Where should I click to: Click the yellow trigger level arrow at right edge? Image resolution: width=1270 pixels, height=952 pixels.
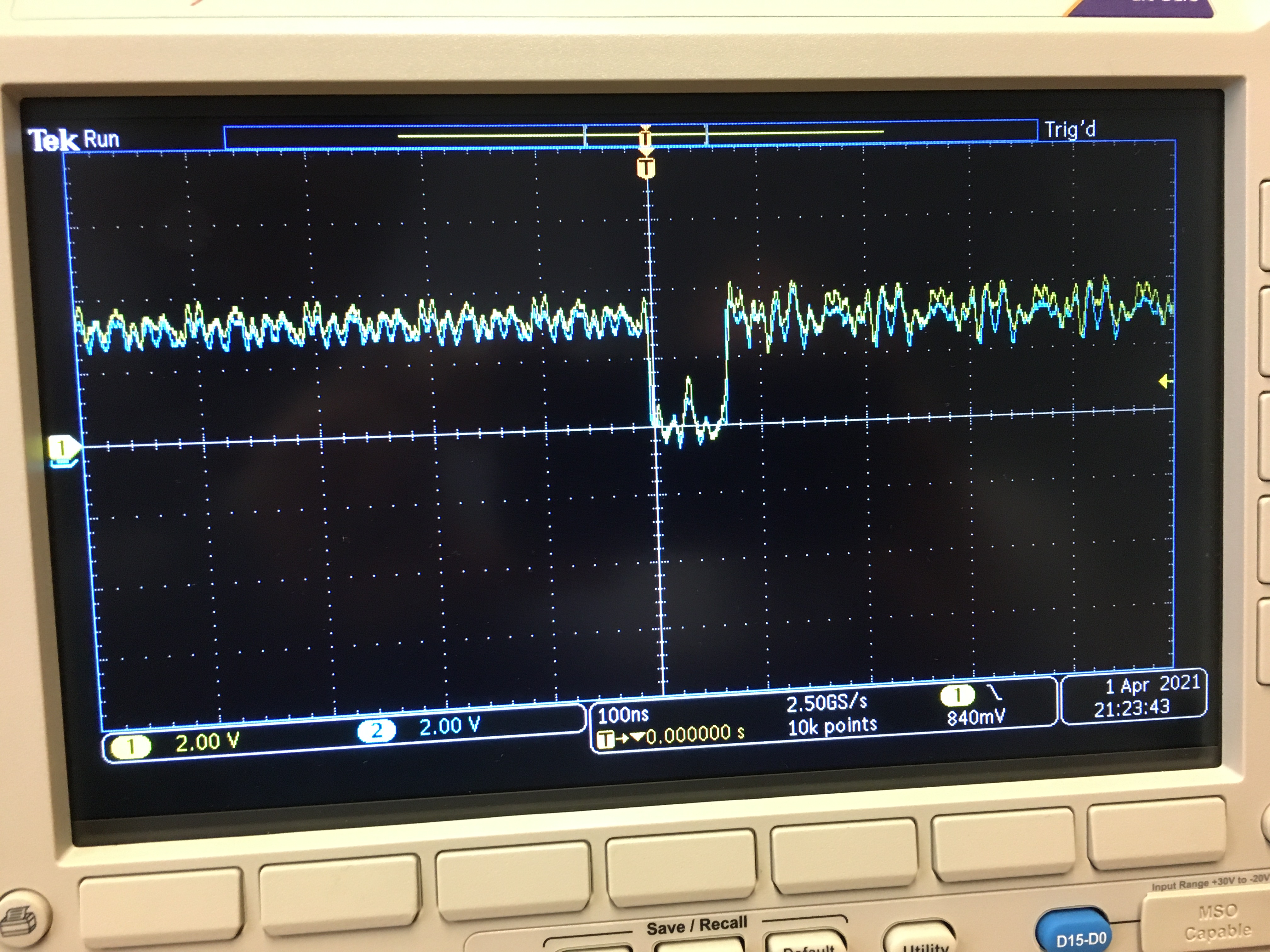tap(1165, 381)
